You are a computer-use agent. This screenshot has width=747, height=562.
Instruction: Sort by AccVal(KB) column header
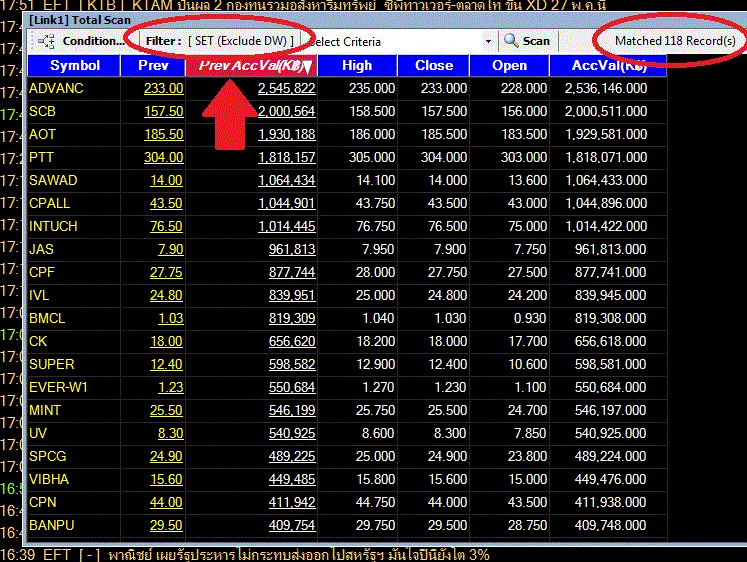[608, 65]
